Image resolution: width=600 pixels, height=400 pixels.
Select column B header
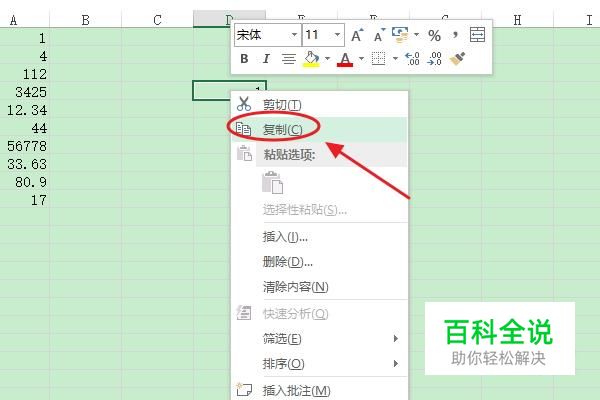85,20
